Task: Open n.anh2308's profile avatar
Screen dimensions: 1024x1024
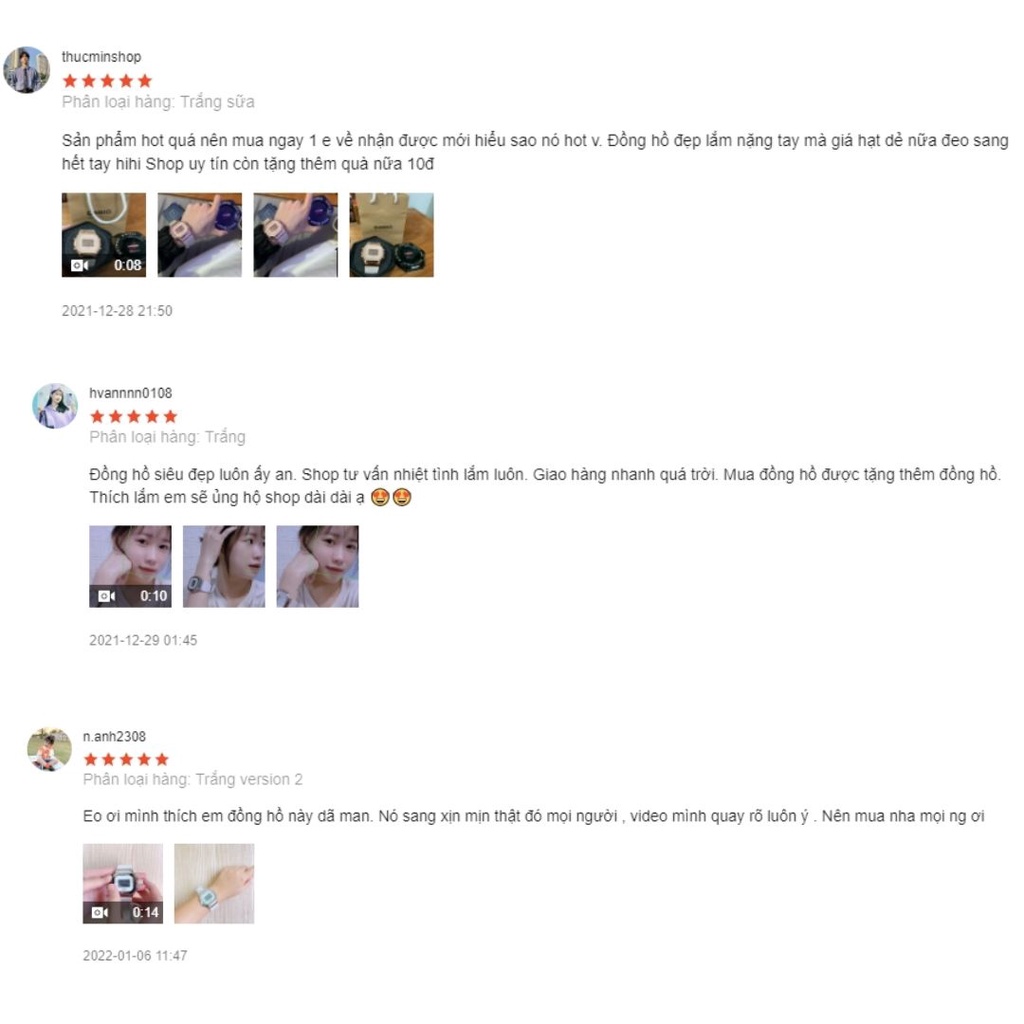Action: tap(50, 749)
